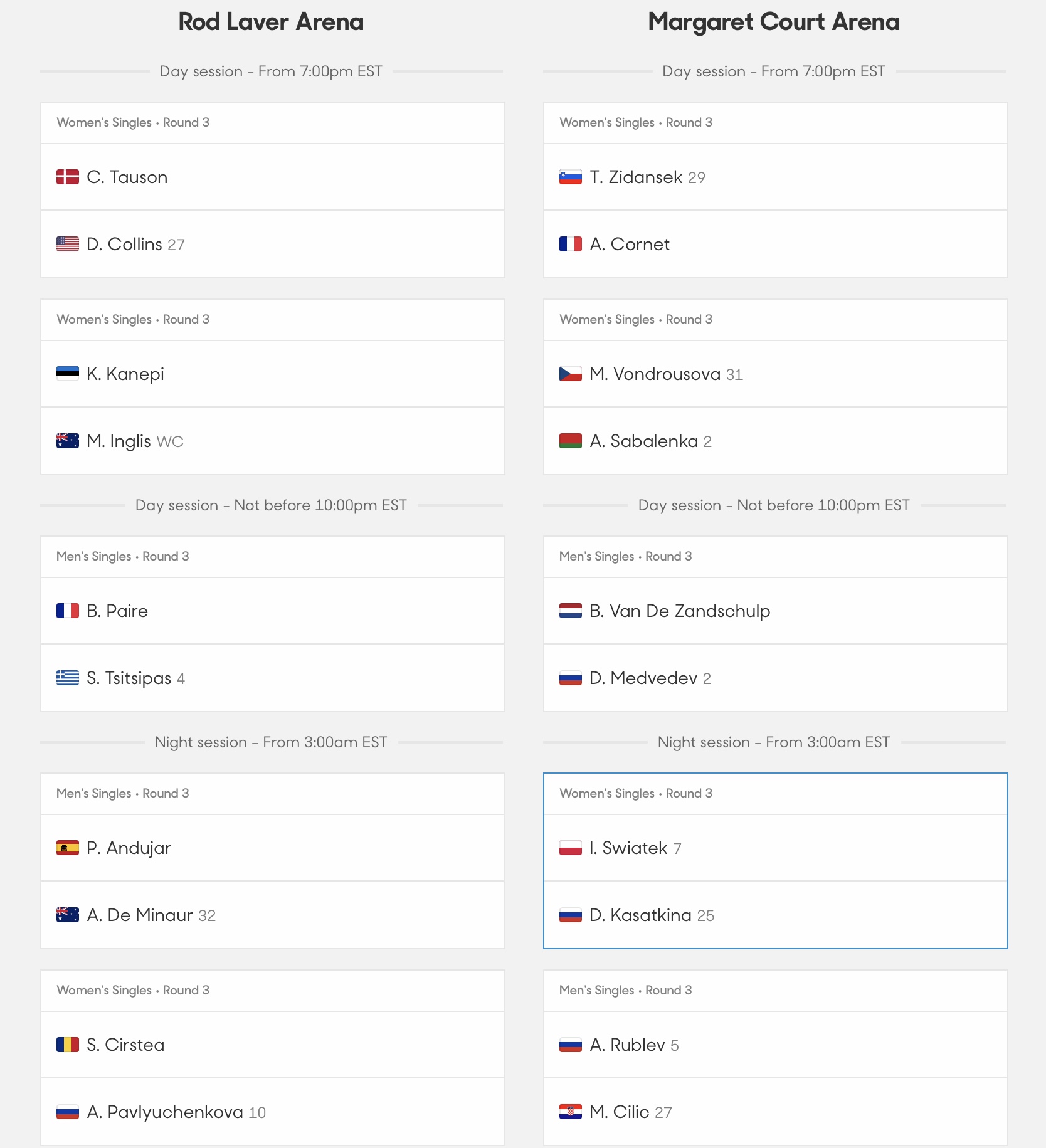Select the Zidansek vs Cornet match header
Screen dimensions: 1046x1148
tap(776, 123)
